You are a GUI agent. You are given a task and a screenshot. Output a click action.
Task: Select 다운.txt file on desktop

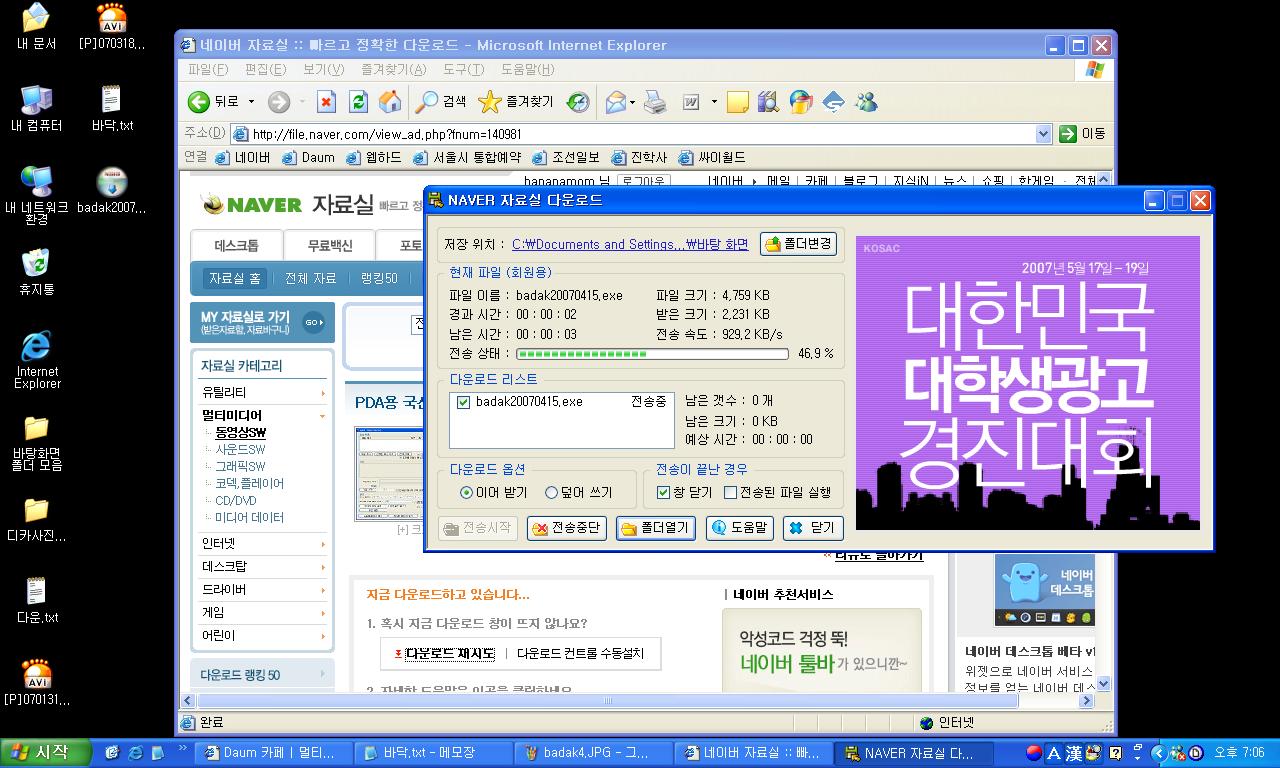[x=37, y=600]
